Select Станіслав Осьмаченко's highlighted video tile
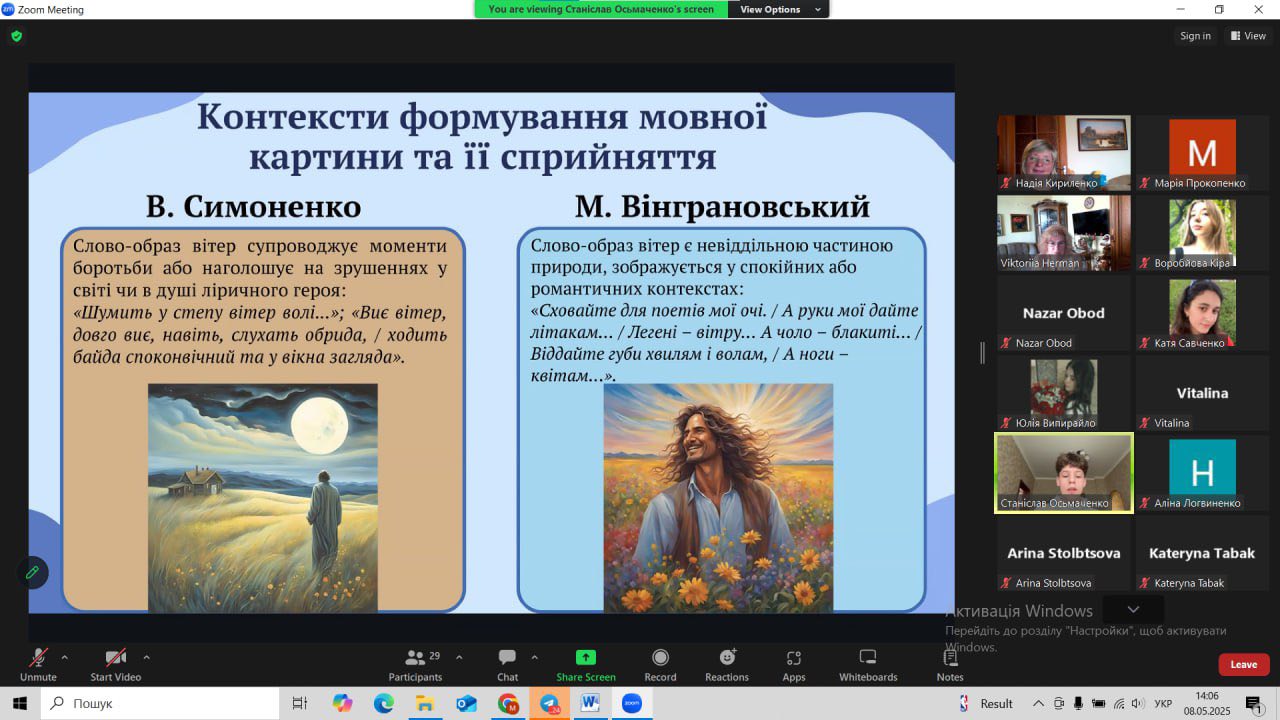The width and height of the screenshot is (1280, 720). point(1064,473)
